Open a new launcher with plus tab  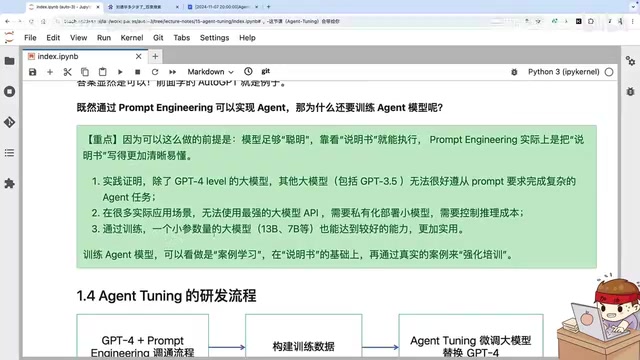click(x=155, y=56)
